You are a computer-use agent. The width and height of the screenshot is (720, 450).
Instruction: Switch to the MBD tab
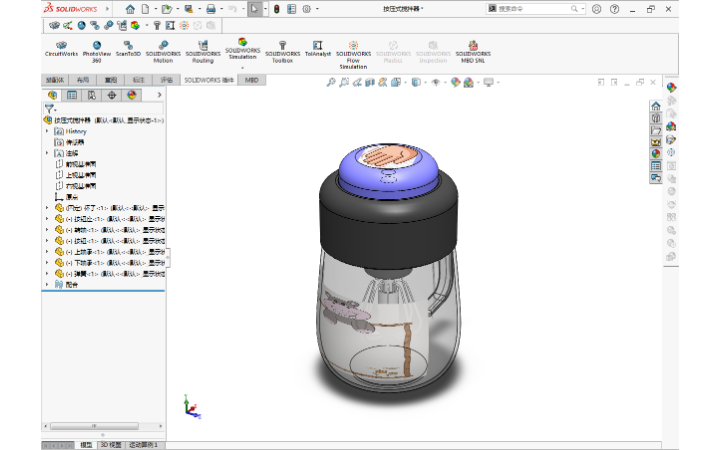251,79
